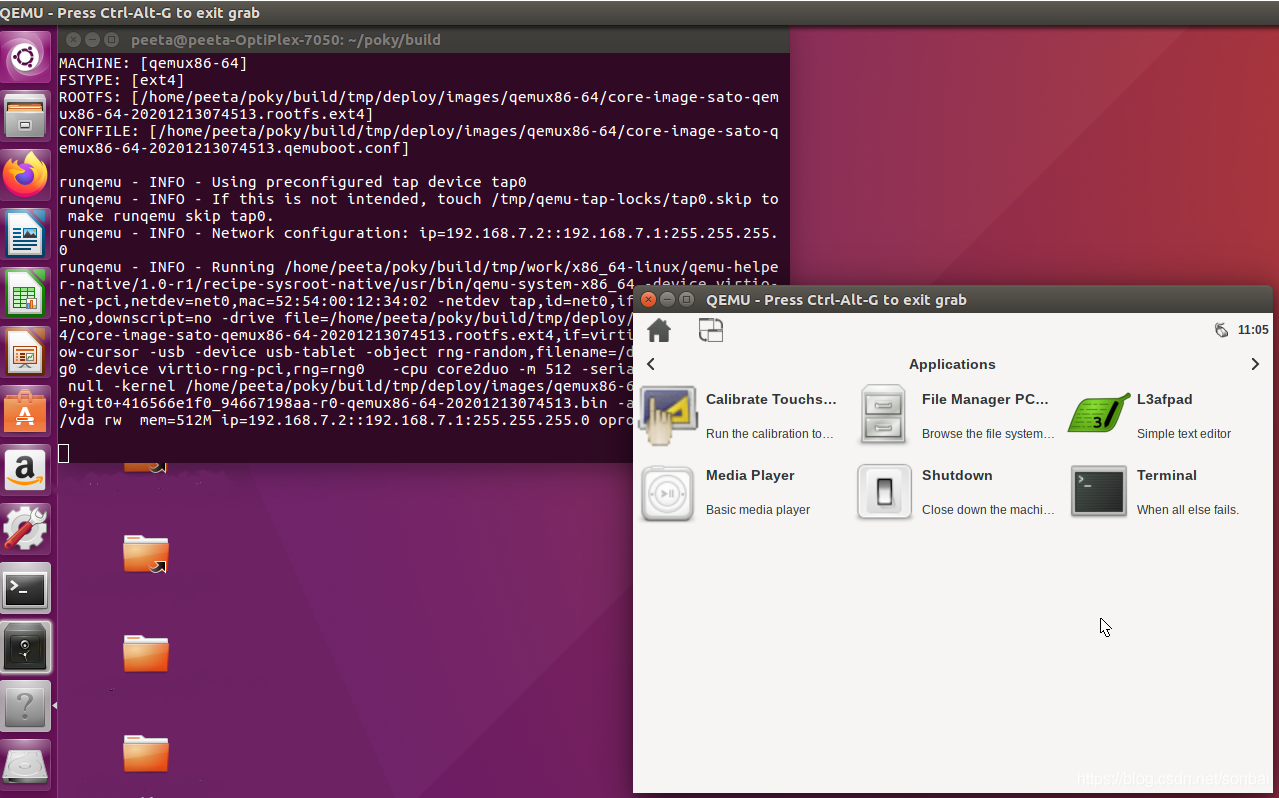The image size is (1279, 798).
Task: Click the Applications category heading
Action: tap(952, 365)
